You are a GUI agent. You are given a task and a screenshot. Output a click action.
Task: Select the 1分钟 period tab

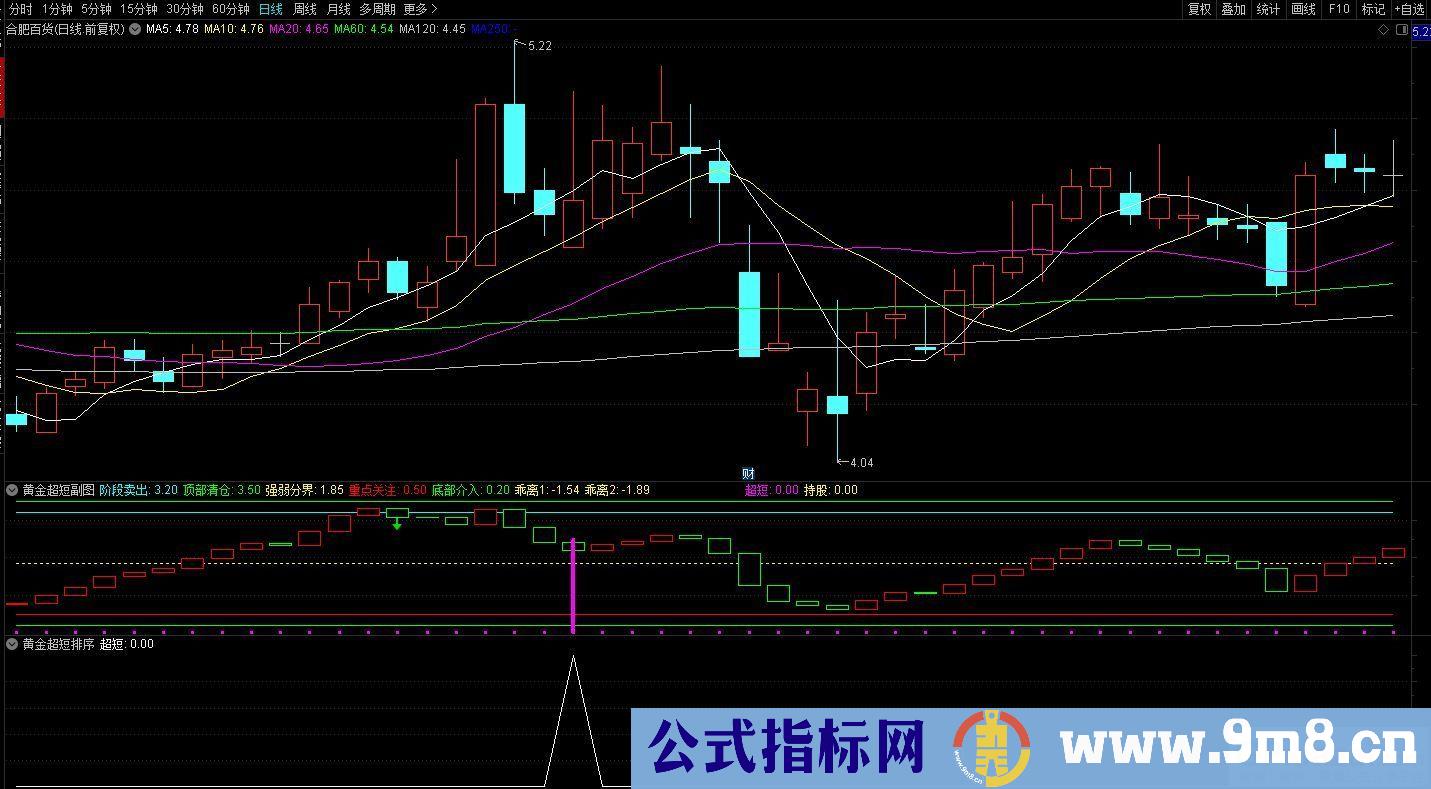tap(57, 9)
